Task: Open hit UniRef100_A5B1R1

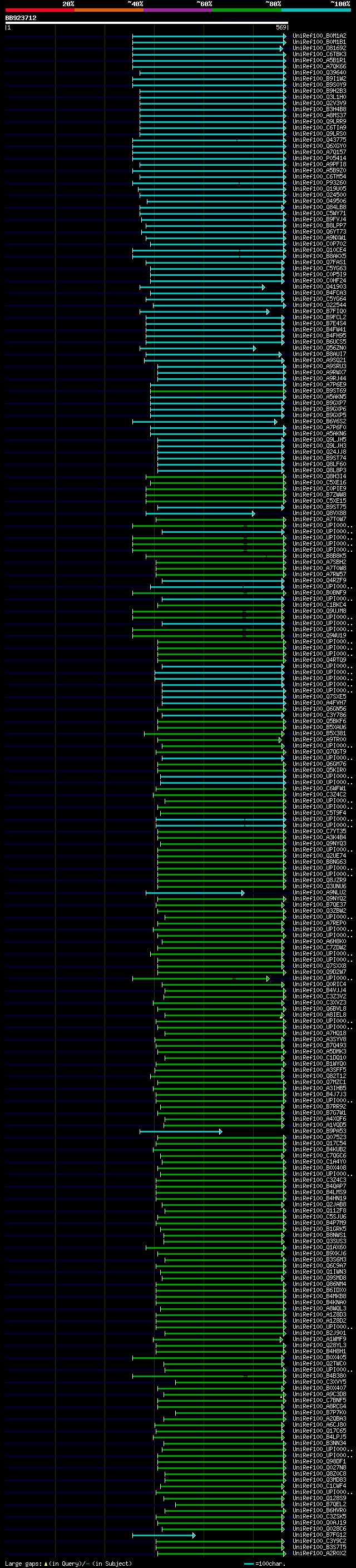Action: pos(319,60)
